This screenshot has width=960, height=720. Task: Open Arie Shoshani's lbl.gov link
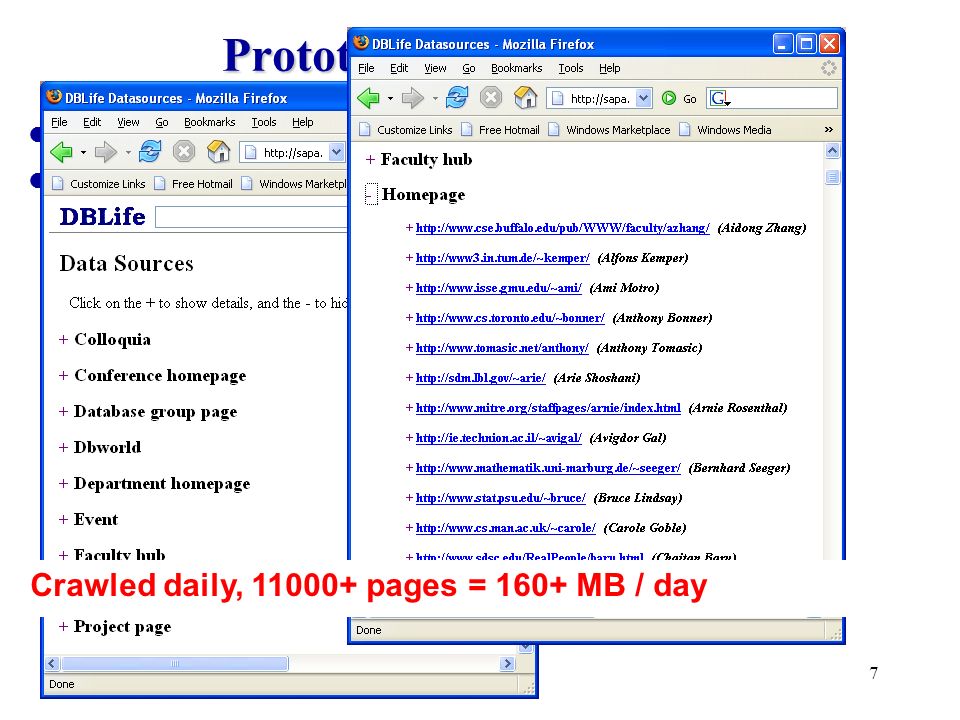pyautogui.click(x=481, y=378)
